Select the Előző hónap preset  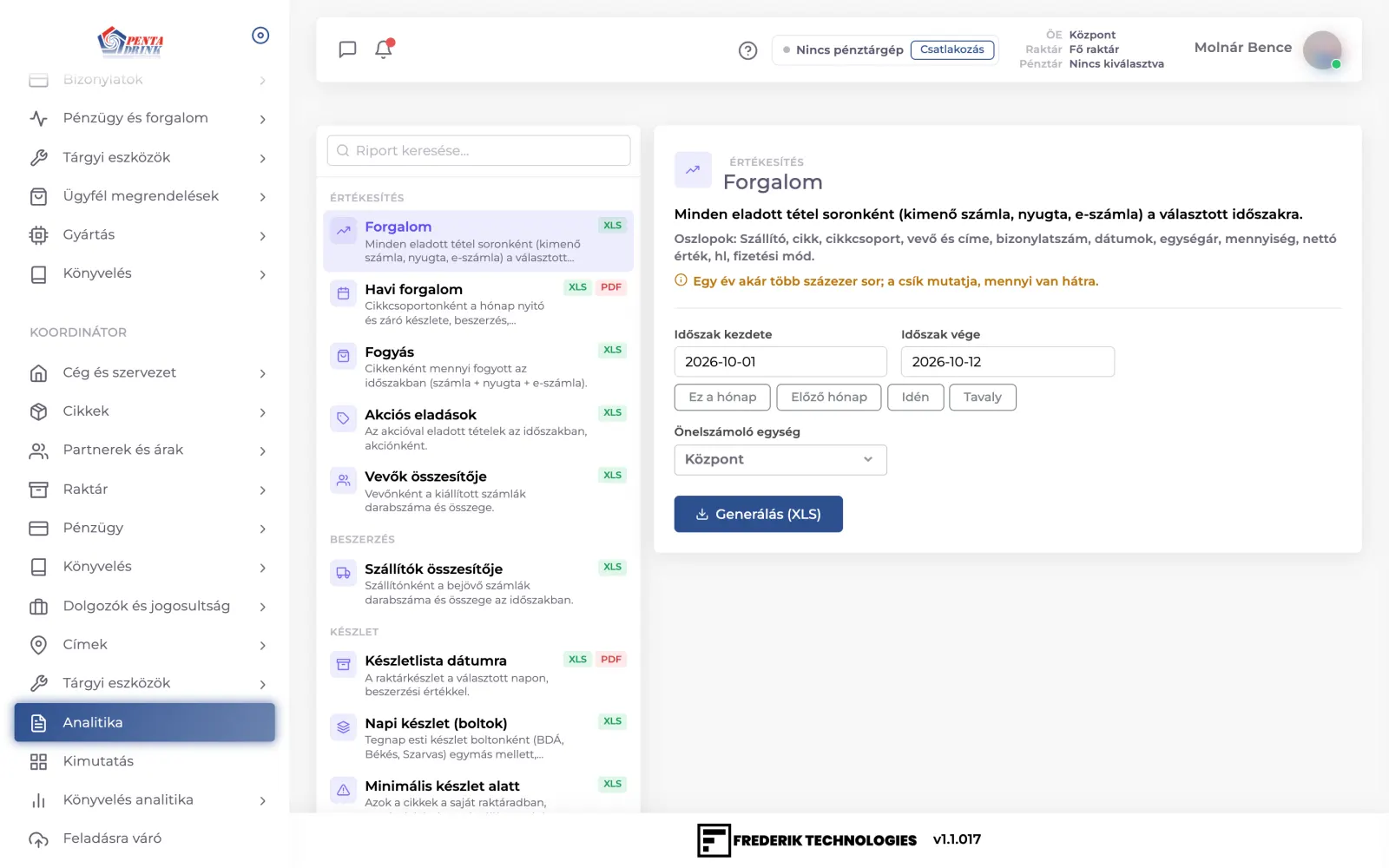pyautogui.click(x=829, y=398)
